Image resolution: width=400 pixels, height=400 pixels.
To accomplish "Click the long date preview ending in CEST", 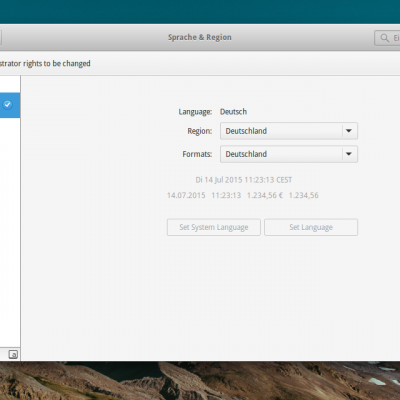I will point(244,180).
